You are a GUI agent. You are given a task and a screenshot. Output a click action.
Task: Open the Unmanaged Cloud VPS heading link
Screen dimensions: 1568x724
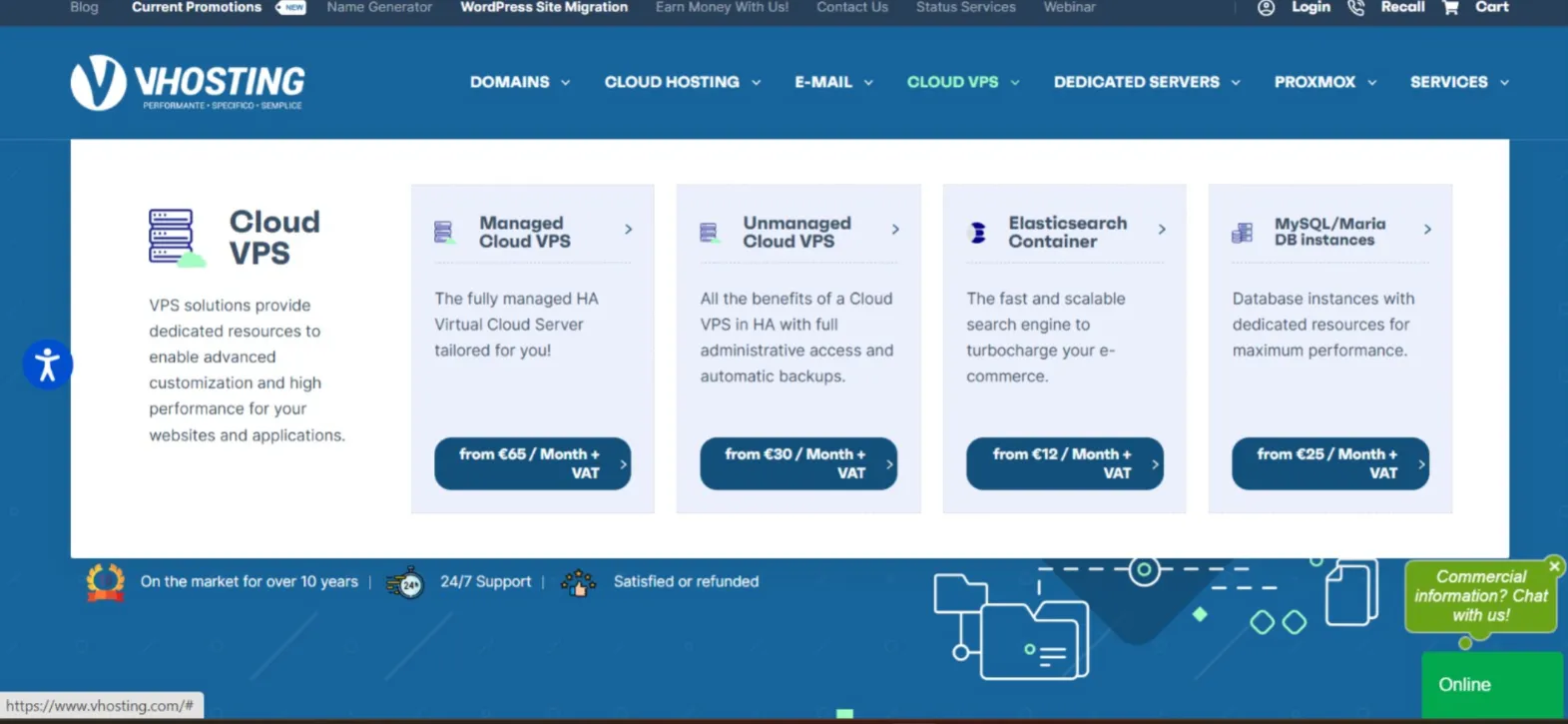(796, 232)
